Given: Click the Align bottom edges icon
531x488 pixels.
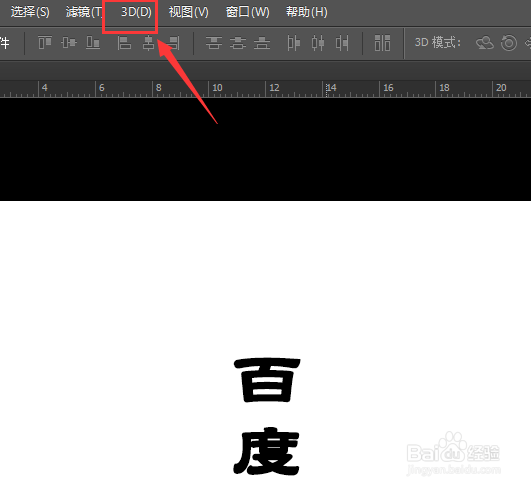Looking at the screenshot, I should tap(93, 43).
